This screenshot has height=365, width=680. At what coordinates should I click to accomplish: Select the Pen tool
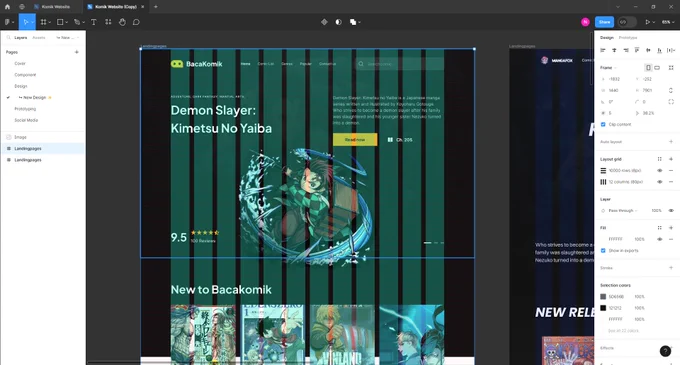pyautogui.click(x=77, y=22)
